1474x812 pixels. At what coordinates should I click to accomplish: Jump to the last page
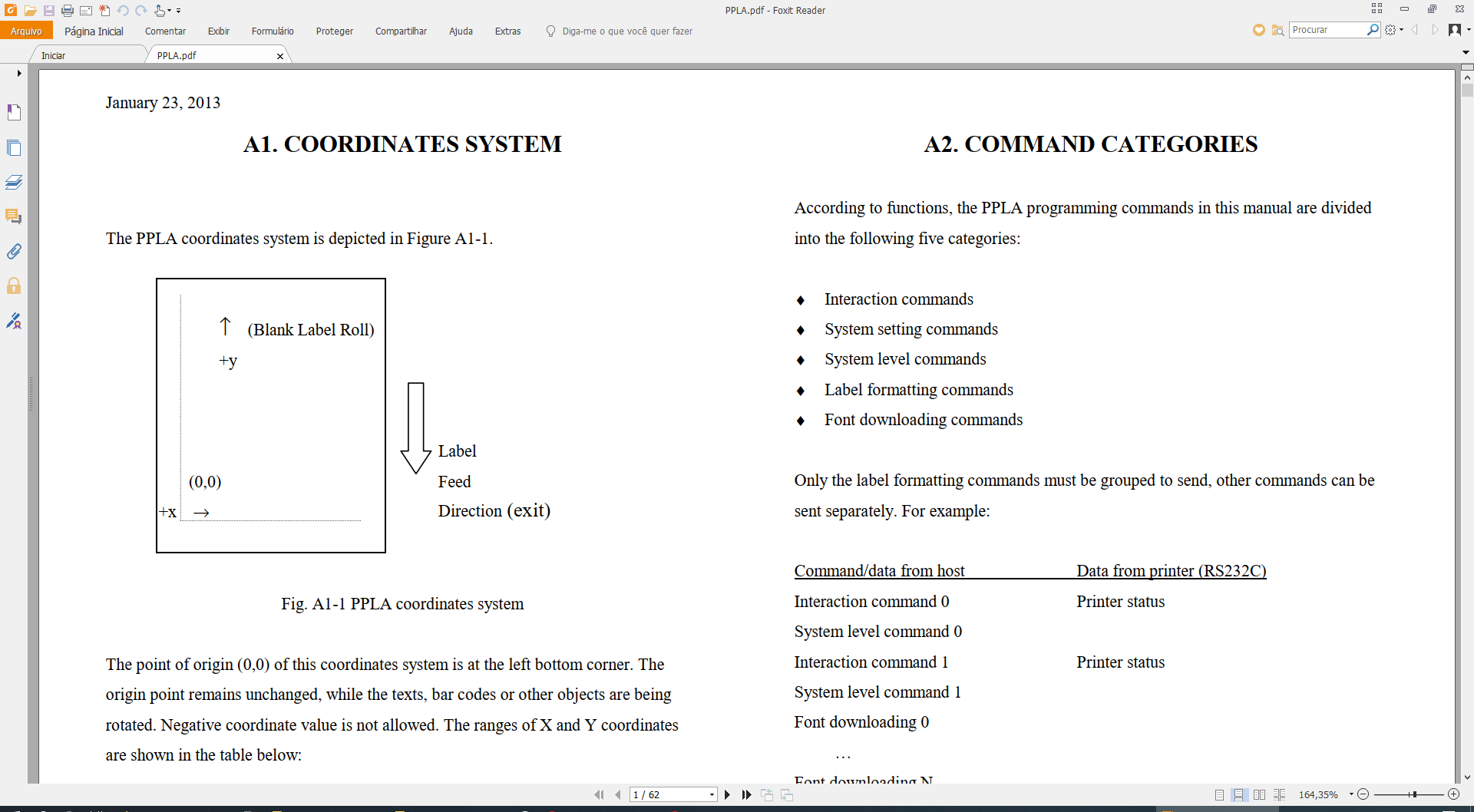[746, 795]
